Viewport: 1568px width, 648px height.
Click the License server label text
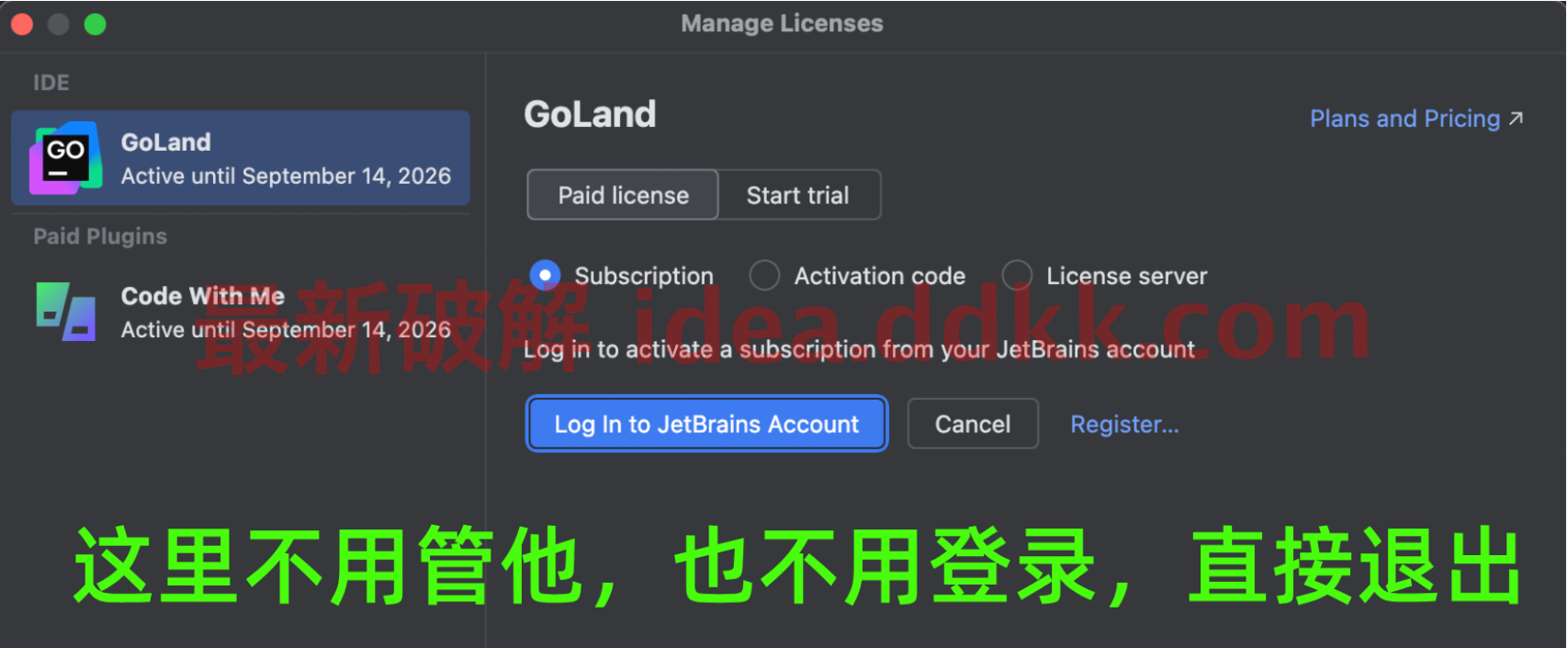(x=1127, y=276)
